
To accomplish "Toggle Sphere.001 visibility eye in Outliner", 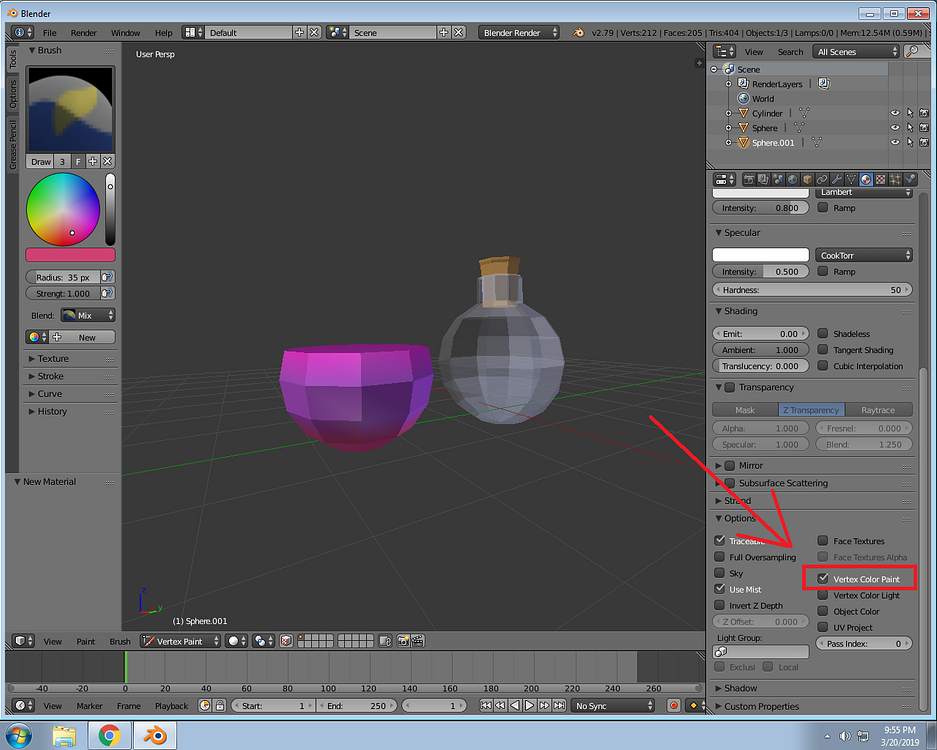I will (895, 142).
